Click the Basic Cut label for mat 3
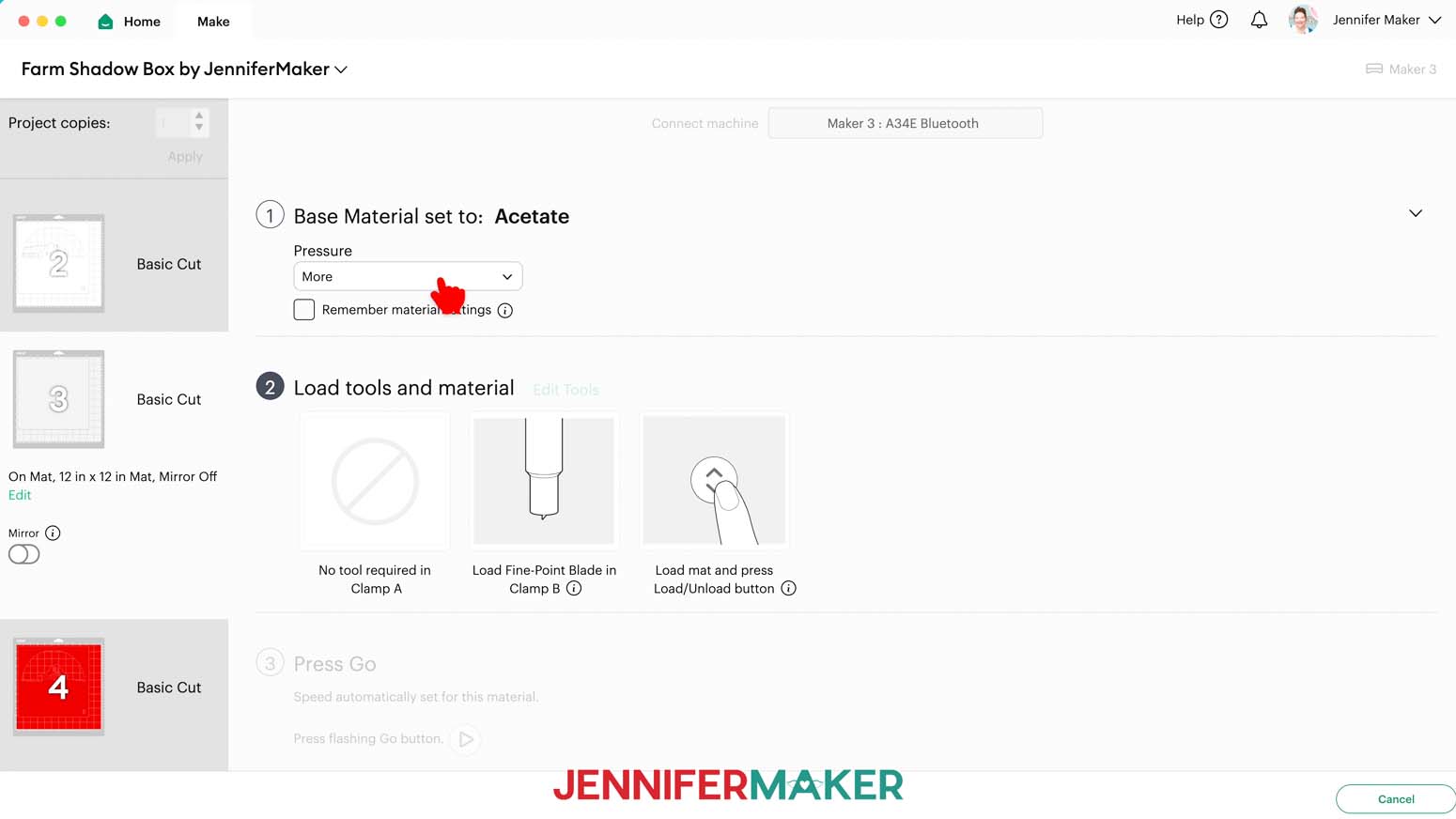The width and height of the screenshot is (1456, 819). coord(169,399)
